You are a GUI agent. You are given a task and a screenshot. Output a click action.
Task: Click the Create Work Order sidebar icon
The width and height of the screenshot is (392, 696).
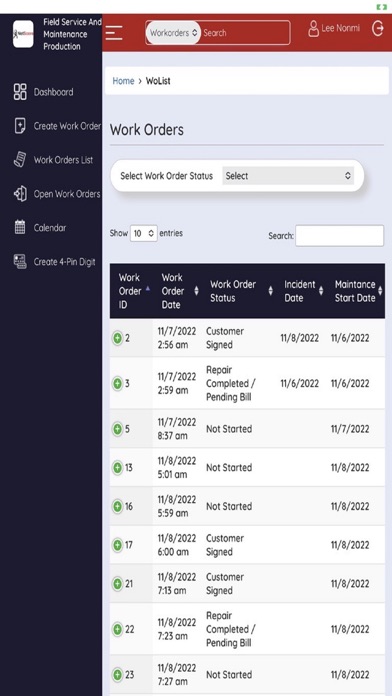(20, 126)
